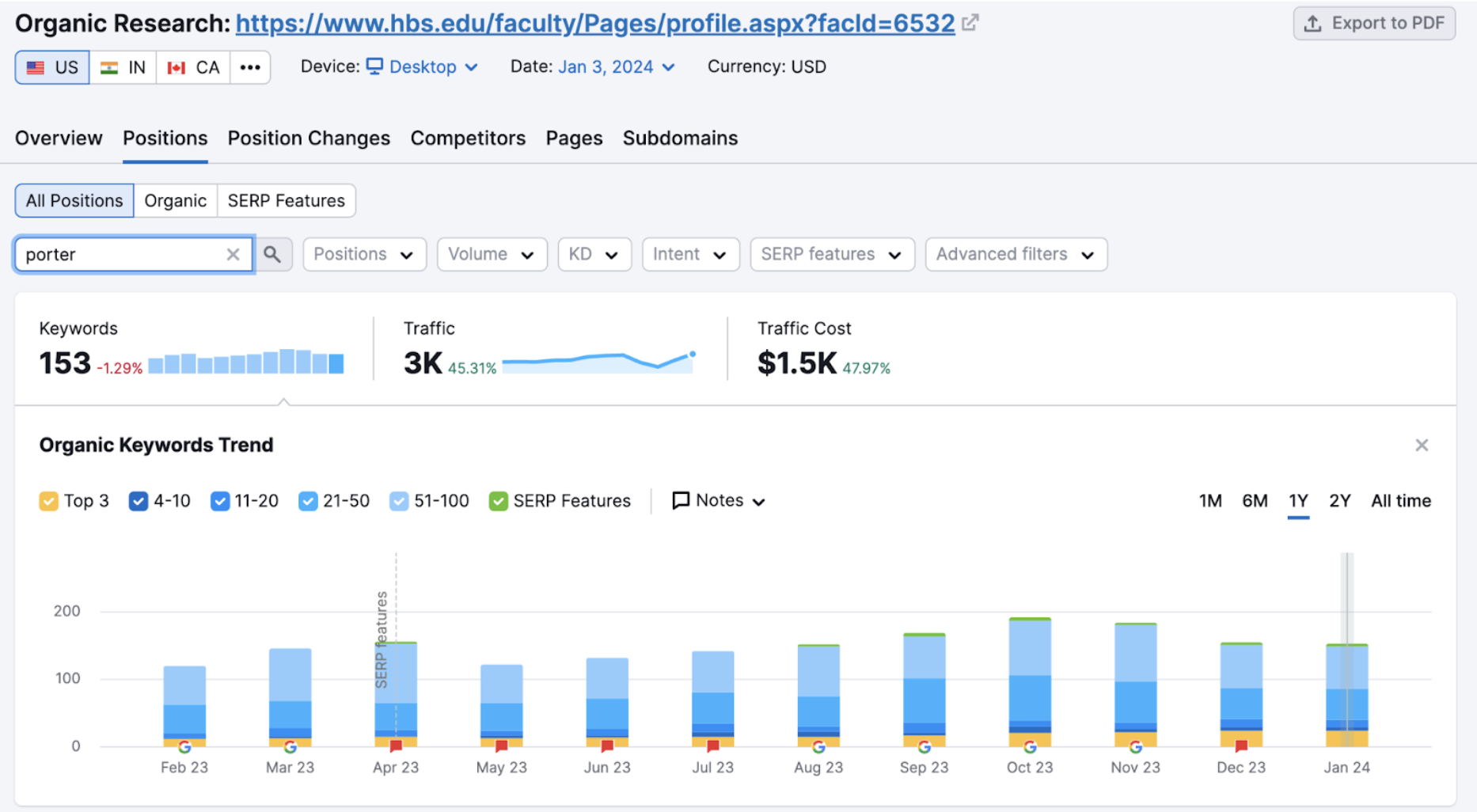1477x812 pixels.
Task: Click the hbs.edu faculty profile link
Action: (594, 23)
